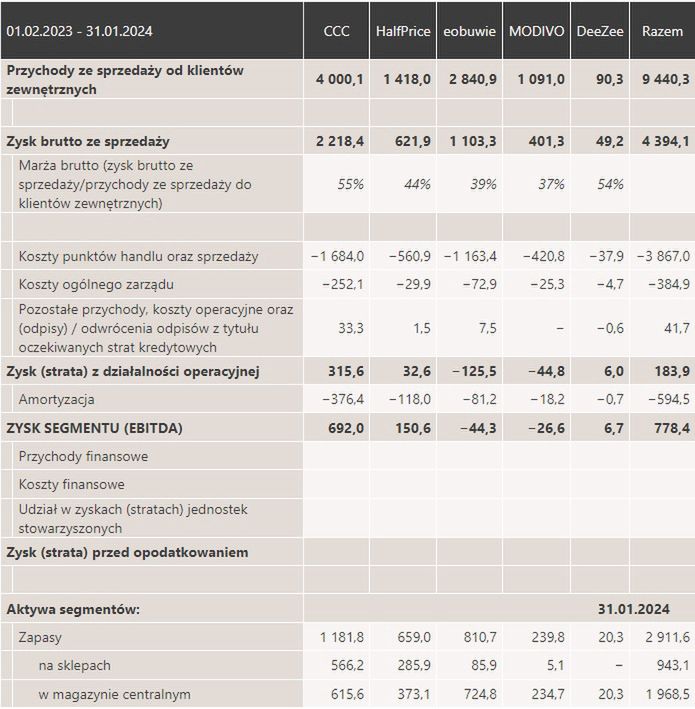Click other income total 41,7
Image resolution: width=695 pixels, height=709 pixels.
pos(677,328)
